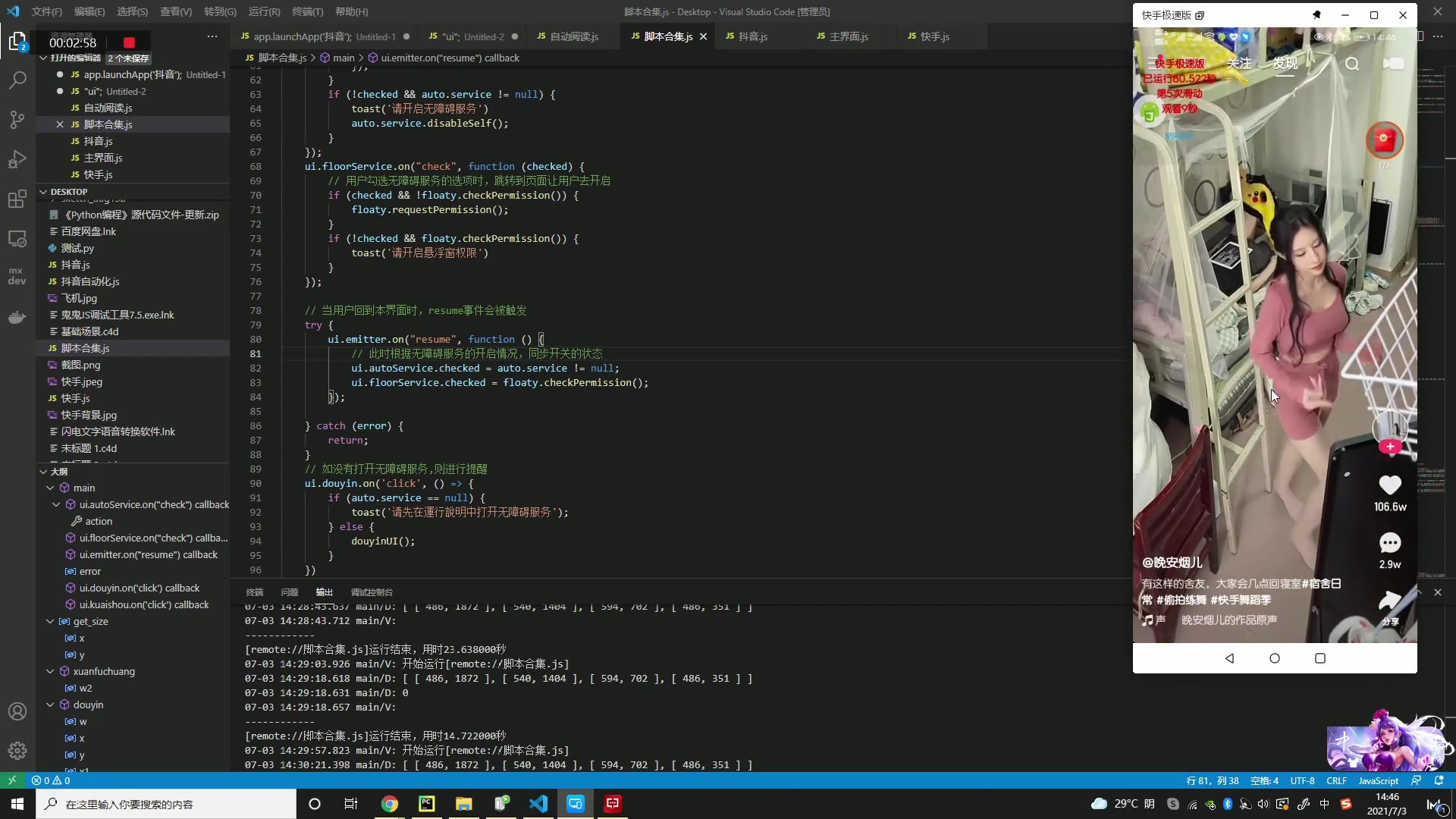The width and height of the screenshot is (1456, 819).
Task: Like the video with the heart icon
Action: pyautogui.click(x=1390, y=485)
